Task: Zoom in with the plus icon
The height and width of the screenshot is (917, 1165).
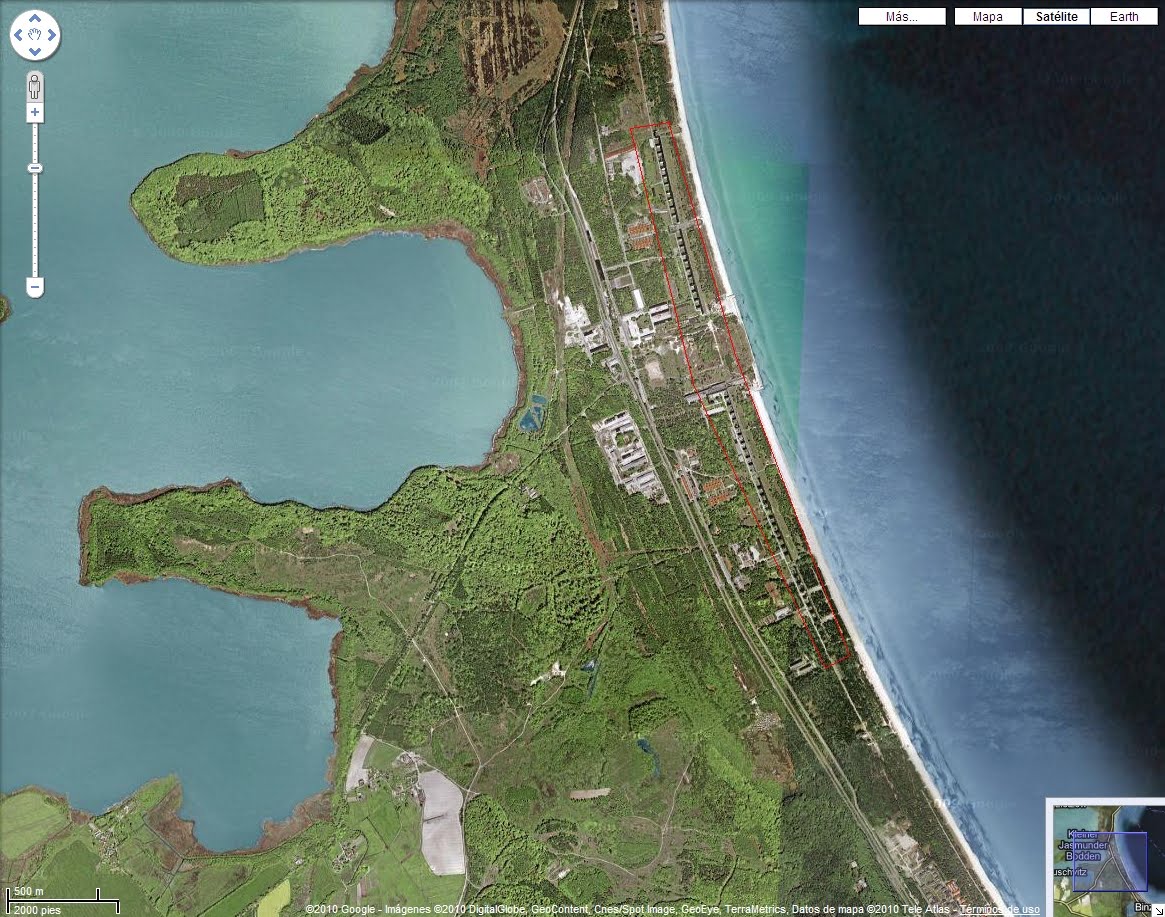Action: (34, 112)
